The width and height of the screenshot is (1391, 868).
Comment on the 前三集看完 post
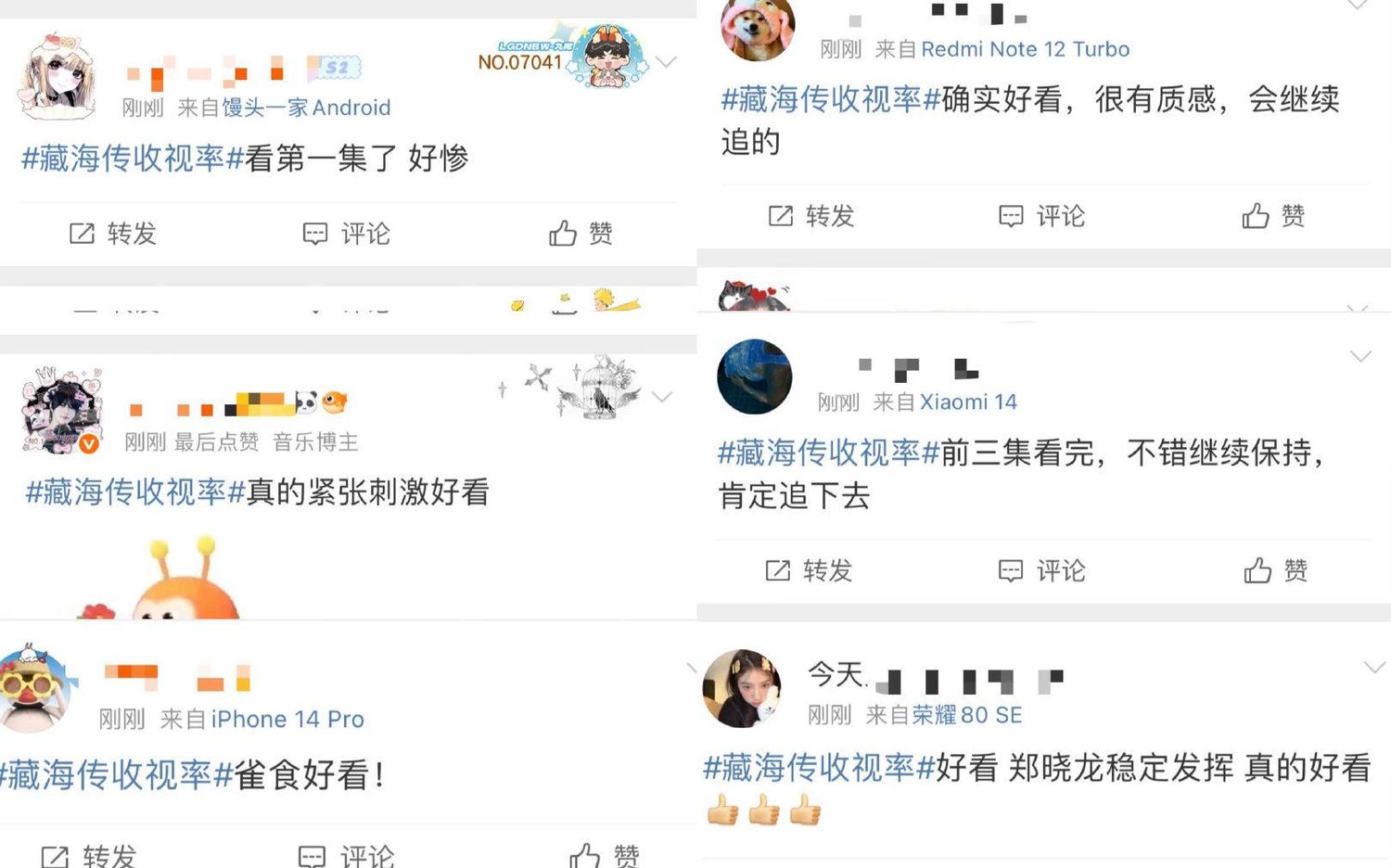(x=1041, y=570)
